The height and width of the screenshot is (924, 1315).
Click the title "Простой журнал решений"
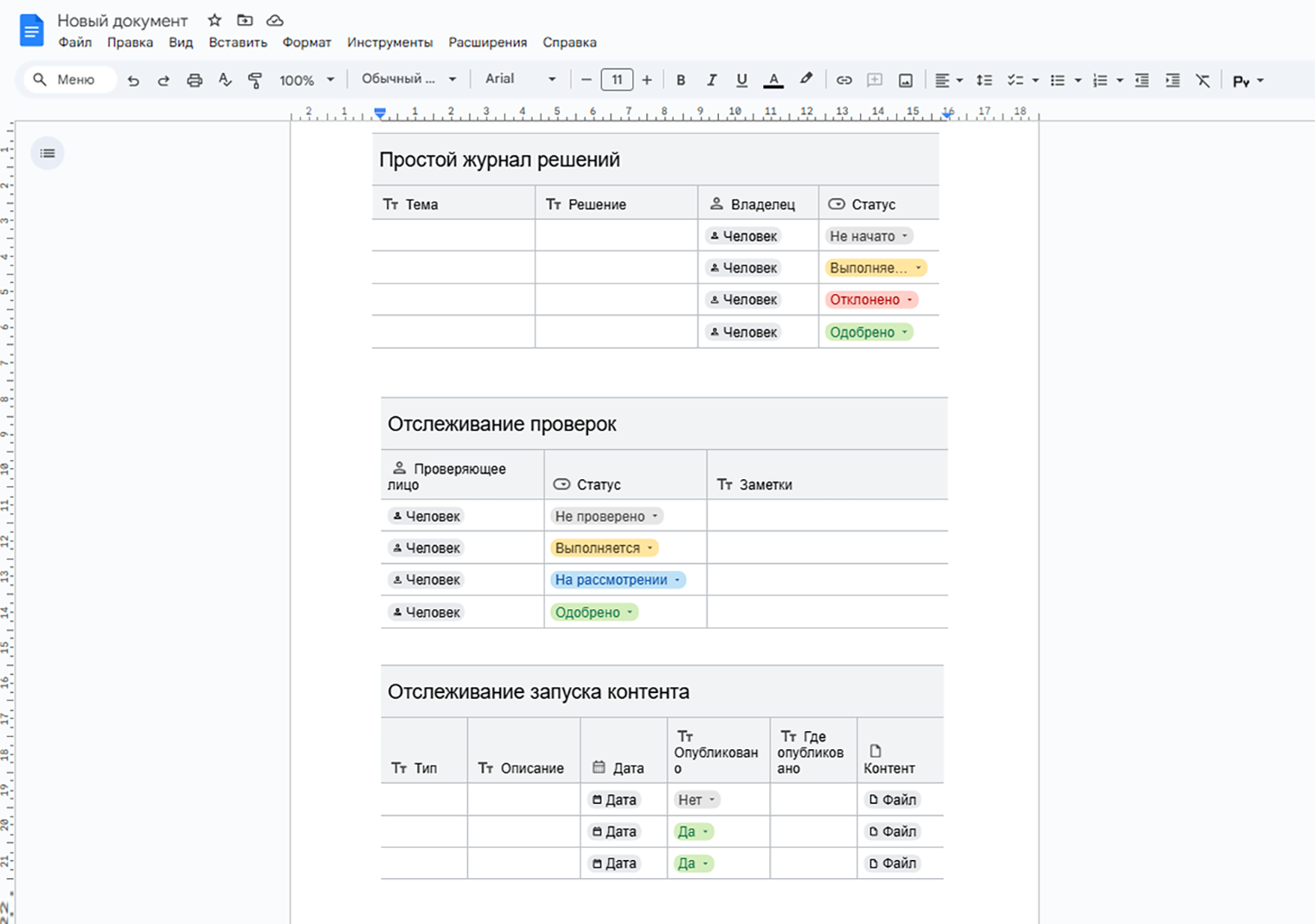point(499,160)
